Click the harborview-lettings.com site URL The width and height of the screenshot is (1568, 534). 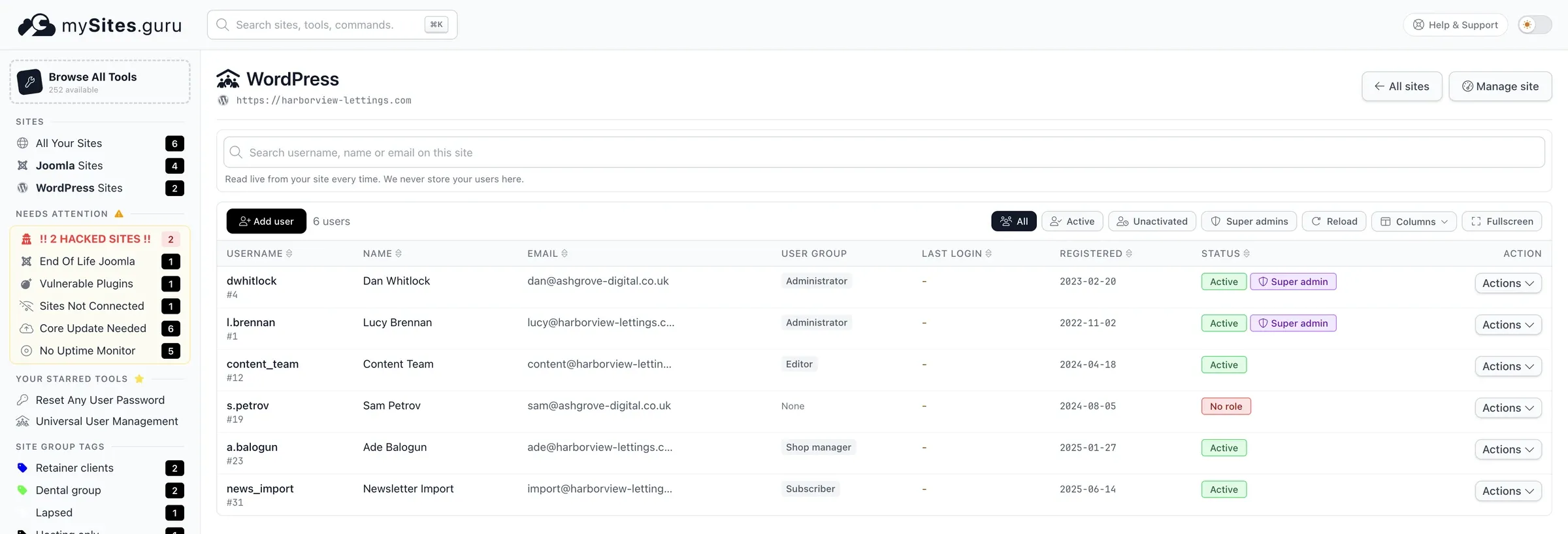(323, 100)
